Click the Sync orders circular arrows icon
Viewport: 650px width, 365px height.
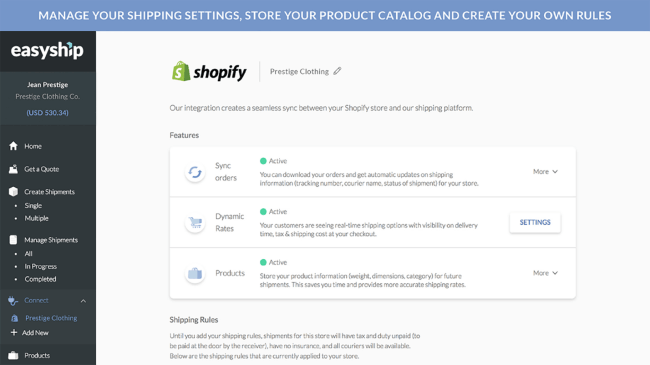(195, 172)
